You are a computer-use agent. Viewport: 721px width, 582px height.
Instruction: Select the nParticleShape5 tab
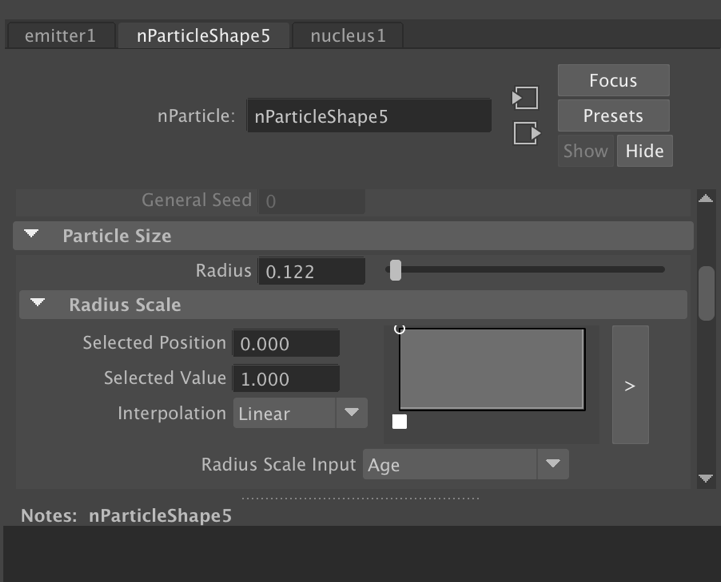(x=203, y=35)
